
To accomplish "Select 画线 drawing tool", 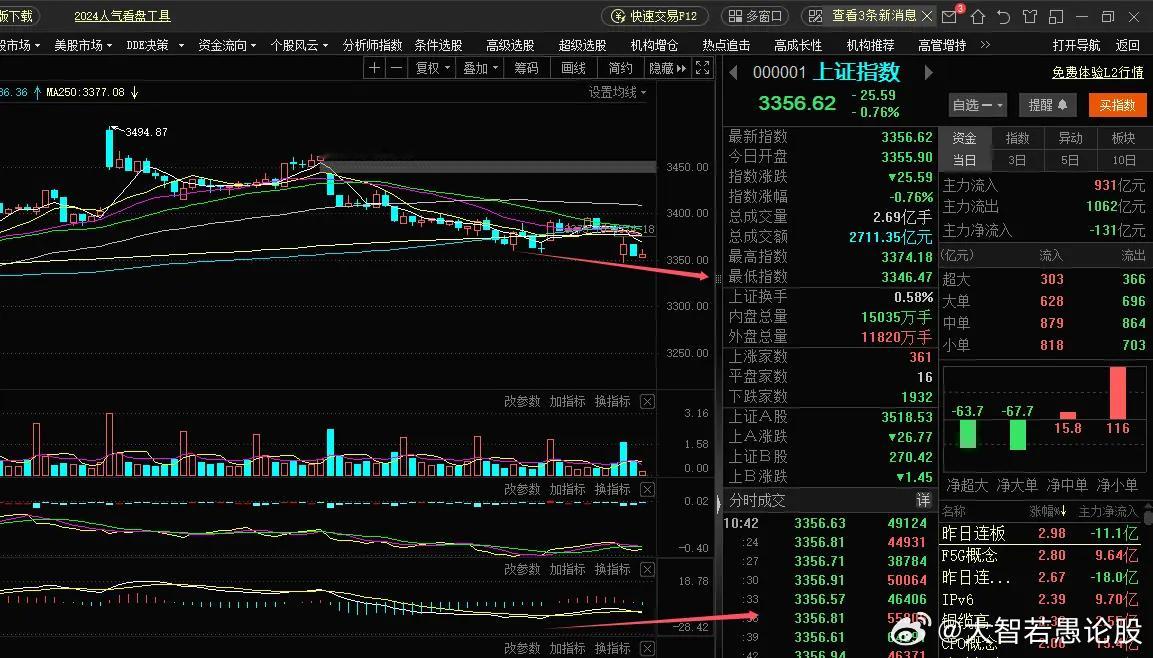I will pos(574,68).
